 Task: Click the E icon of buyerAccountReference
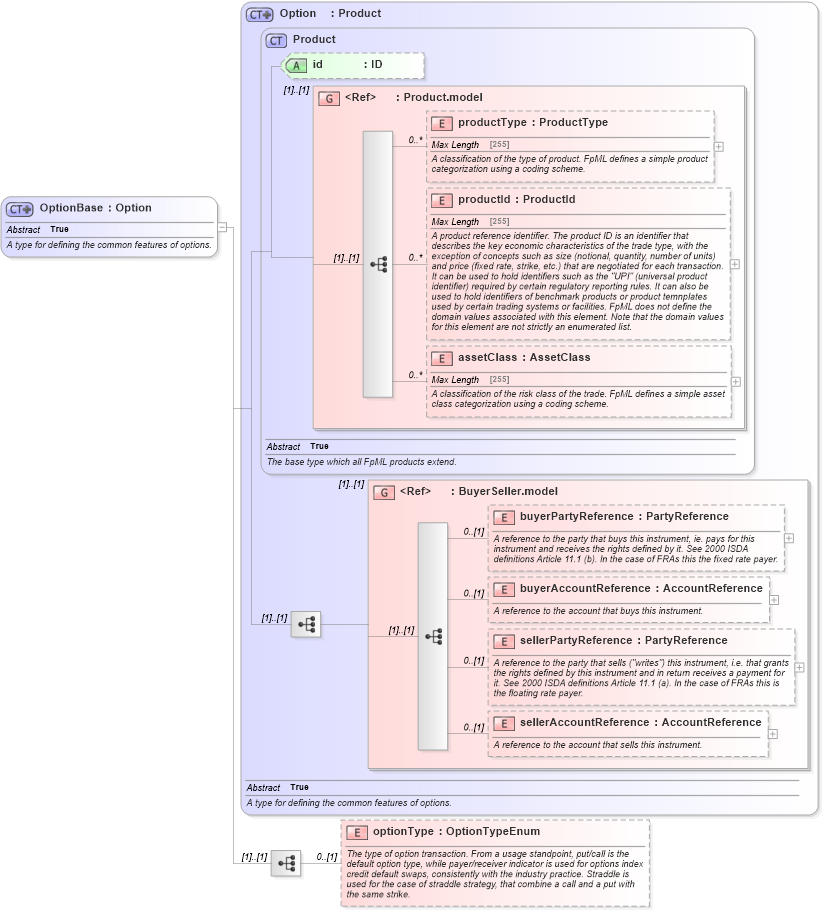pyautogui.click(x=504, y=590)
